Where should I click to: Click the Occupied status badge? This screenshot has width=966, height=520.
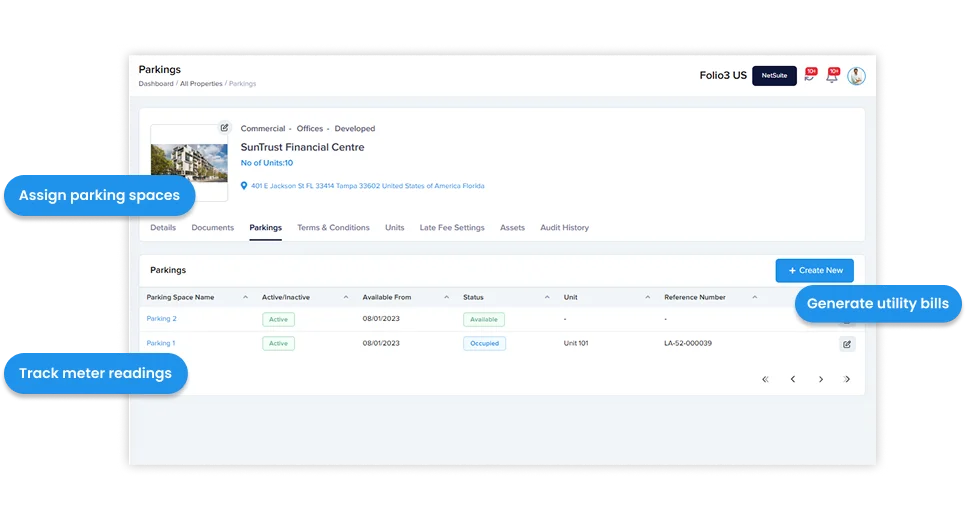pyautogui.click(x=484, y=343)
